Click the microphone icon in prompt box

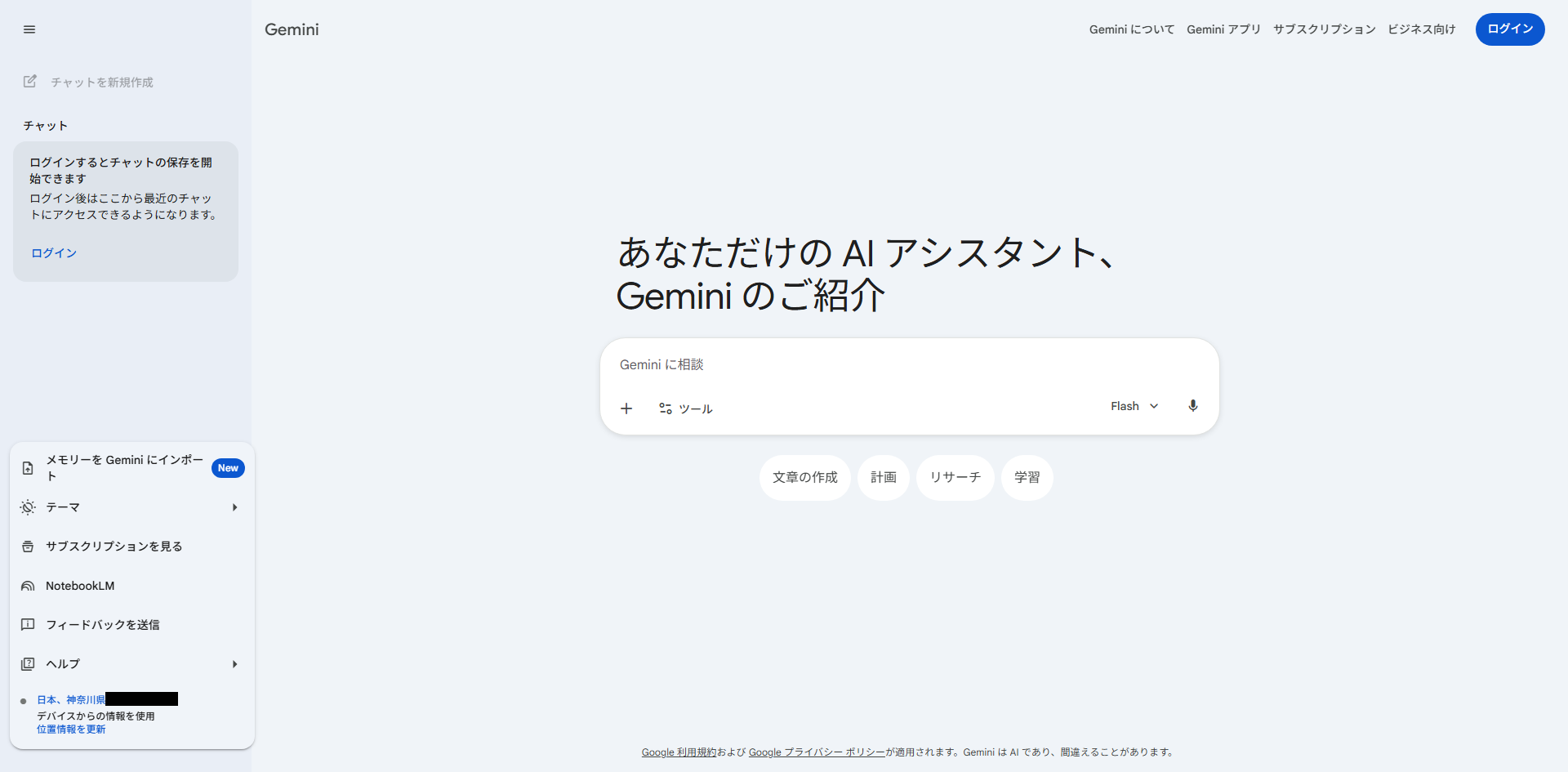click(x=1193, y=406)
